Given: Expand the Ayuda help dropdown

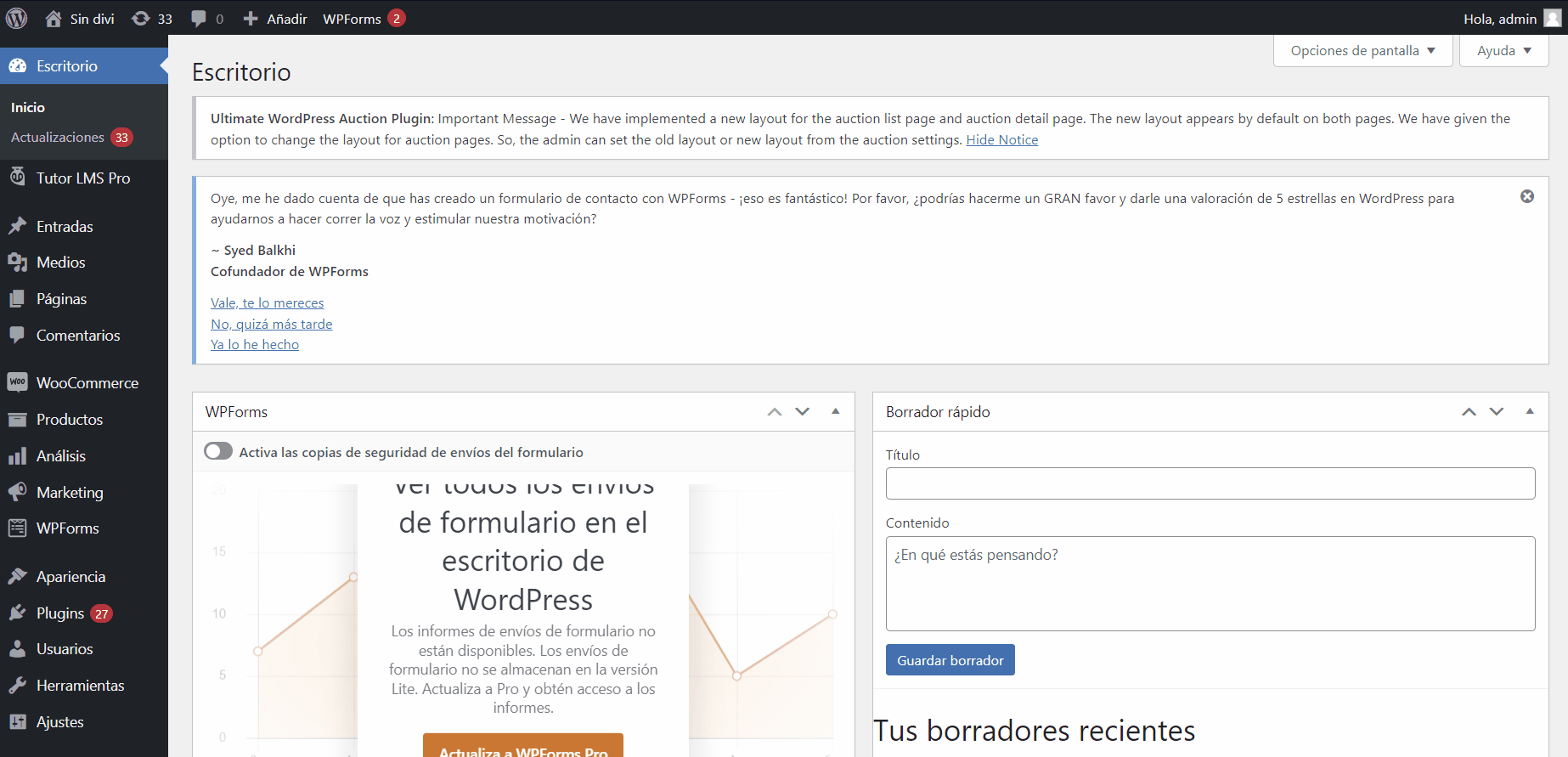Looking at the screenshot, I should tap(1503, 51).
